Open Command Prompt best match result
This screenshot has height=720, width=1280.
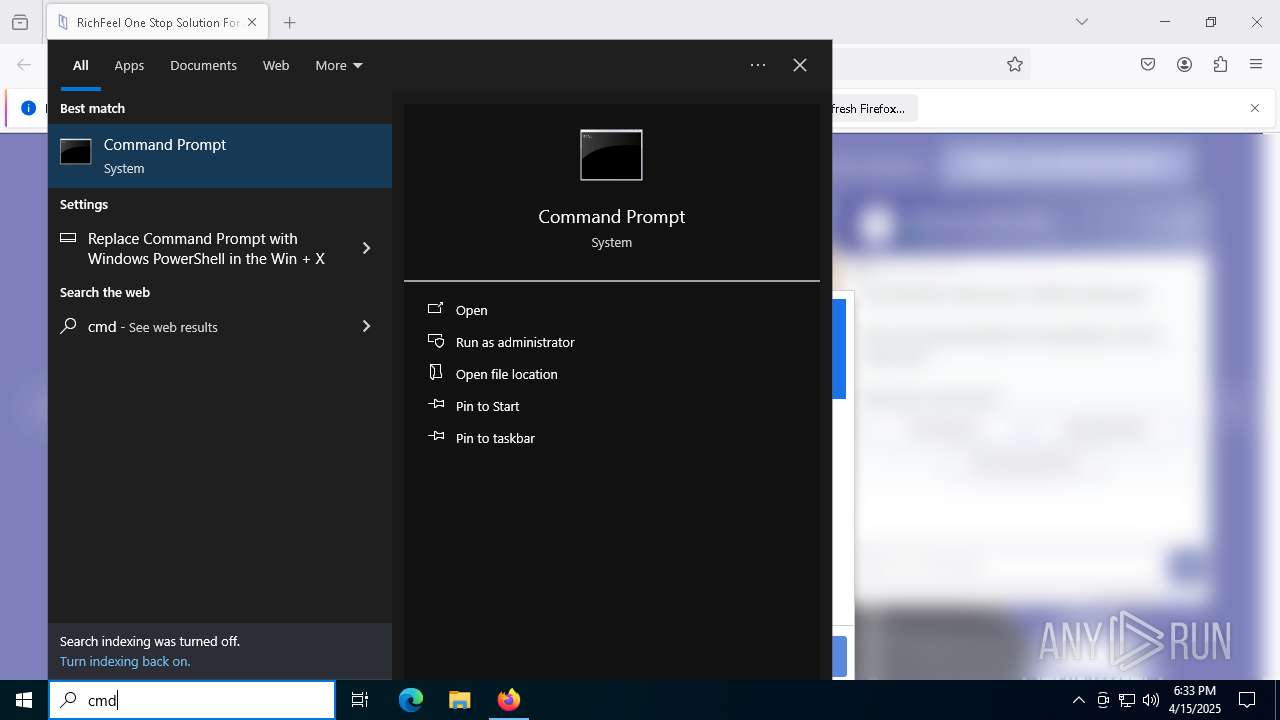pos(220,156)
